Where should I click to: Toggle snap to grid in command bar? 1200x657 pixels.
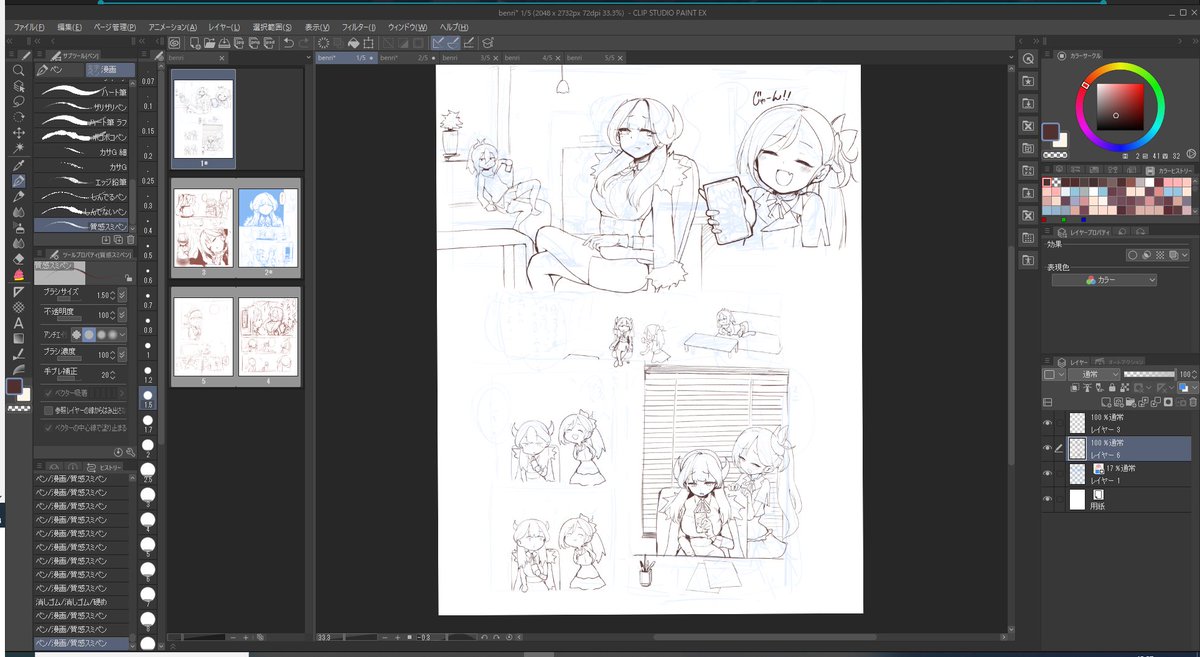click(x=468, y=43)
